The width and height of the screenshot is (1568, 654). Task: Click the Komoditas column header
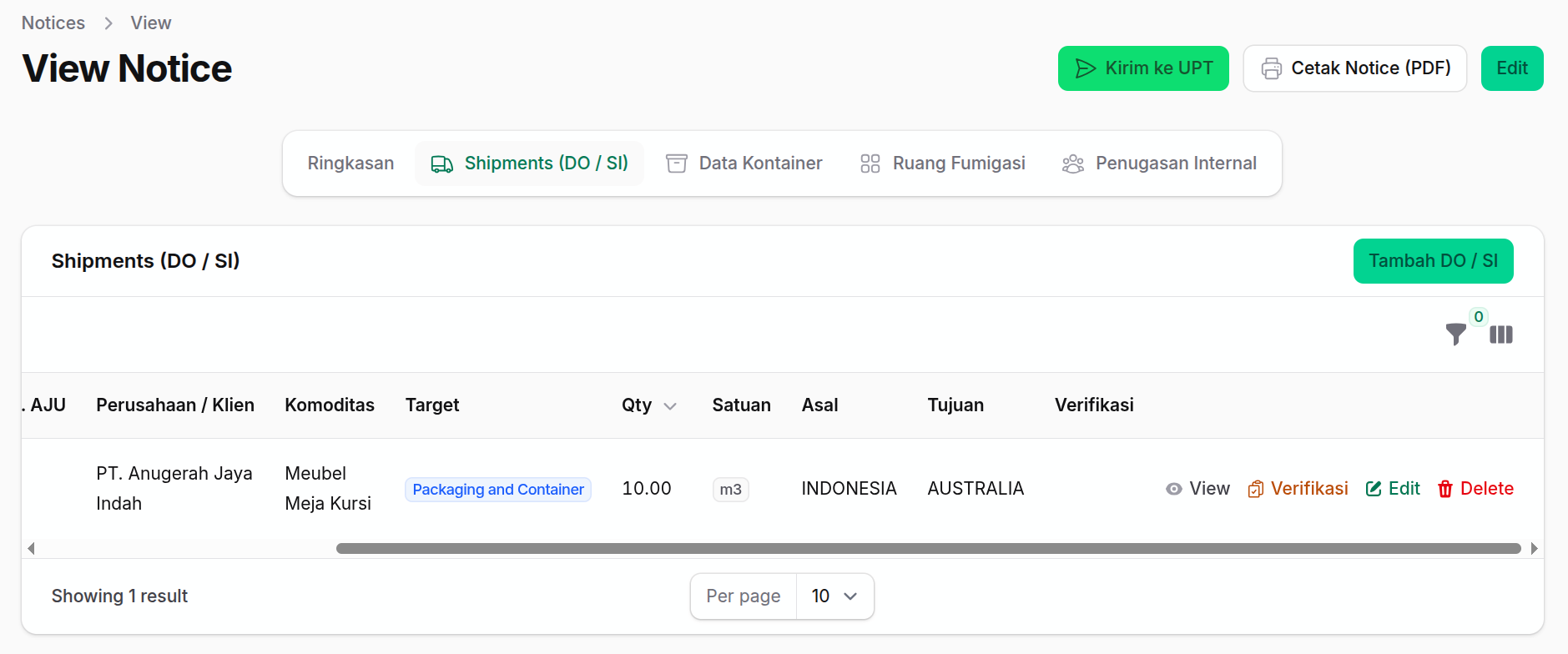330,405
